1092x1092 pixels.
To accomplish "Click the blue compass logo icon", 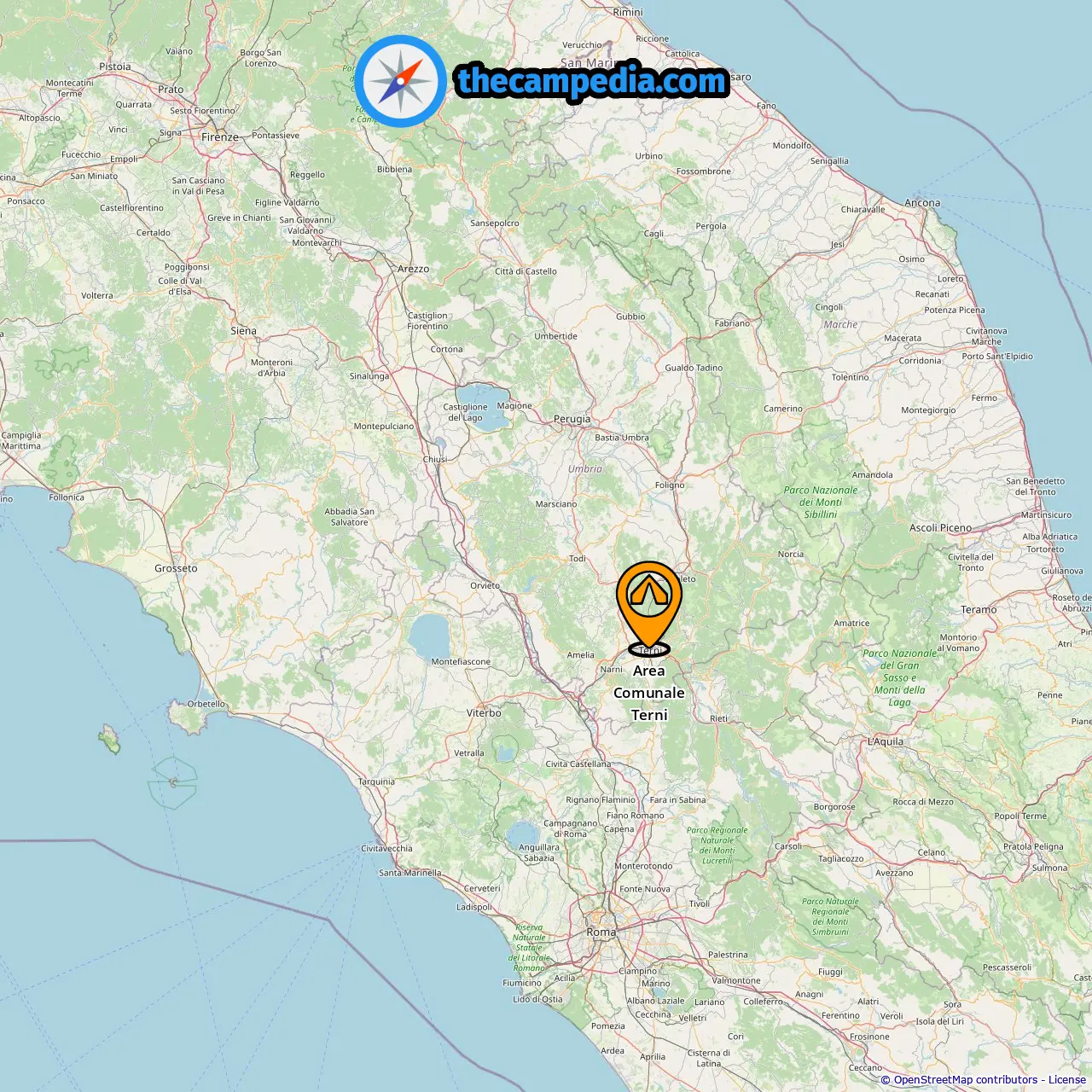I will [401, 82].
